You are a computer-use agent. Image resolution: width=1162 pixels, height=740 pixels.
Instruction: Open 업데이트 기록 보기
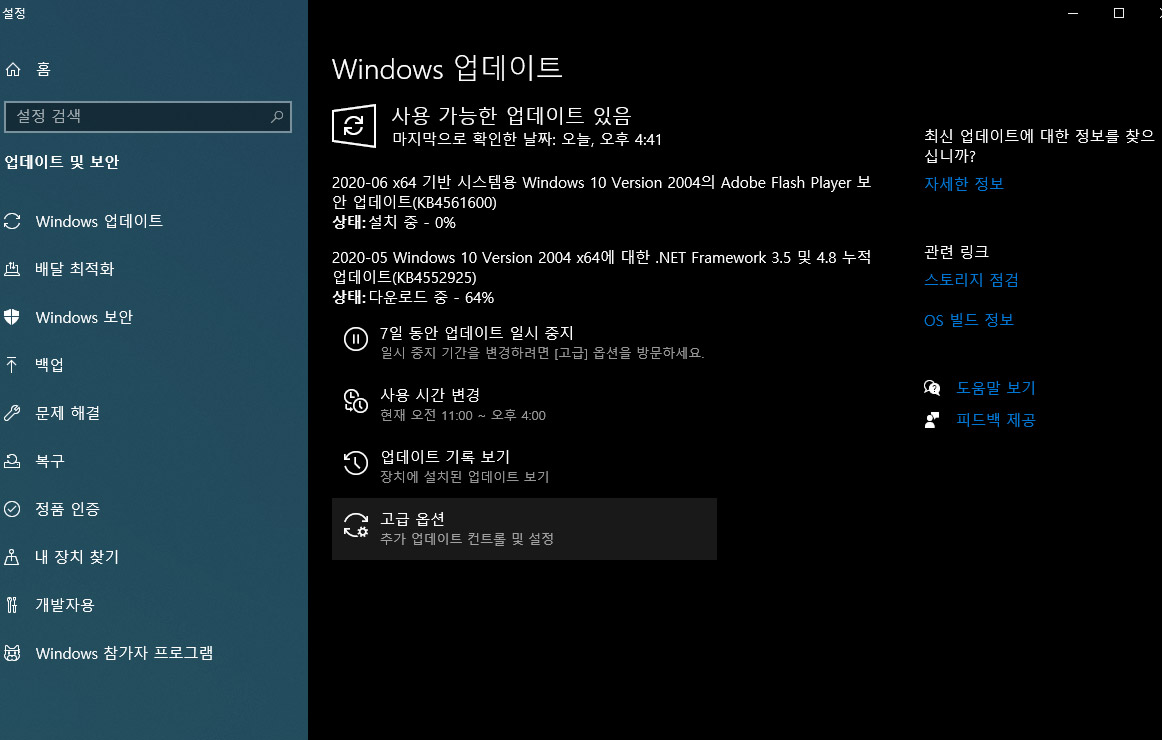coord(524,467)
